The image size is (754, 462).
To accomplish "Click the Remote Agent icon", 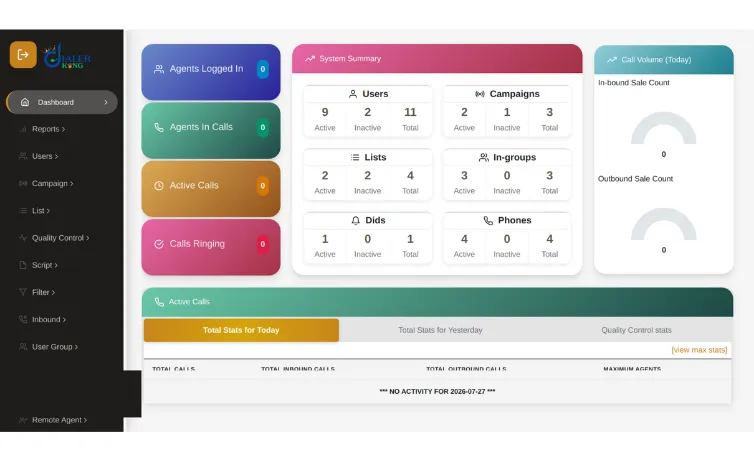I will click(x=23, y=420).
